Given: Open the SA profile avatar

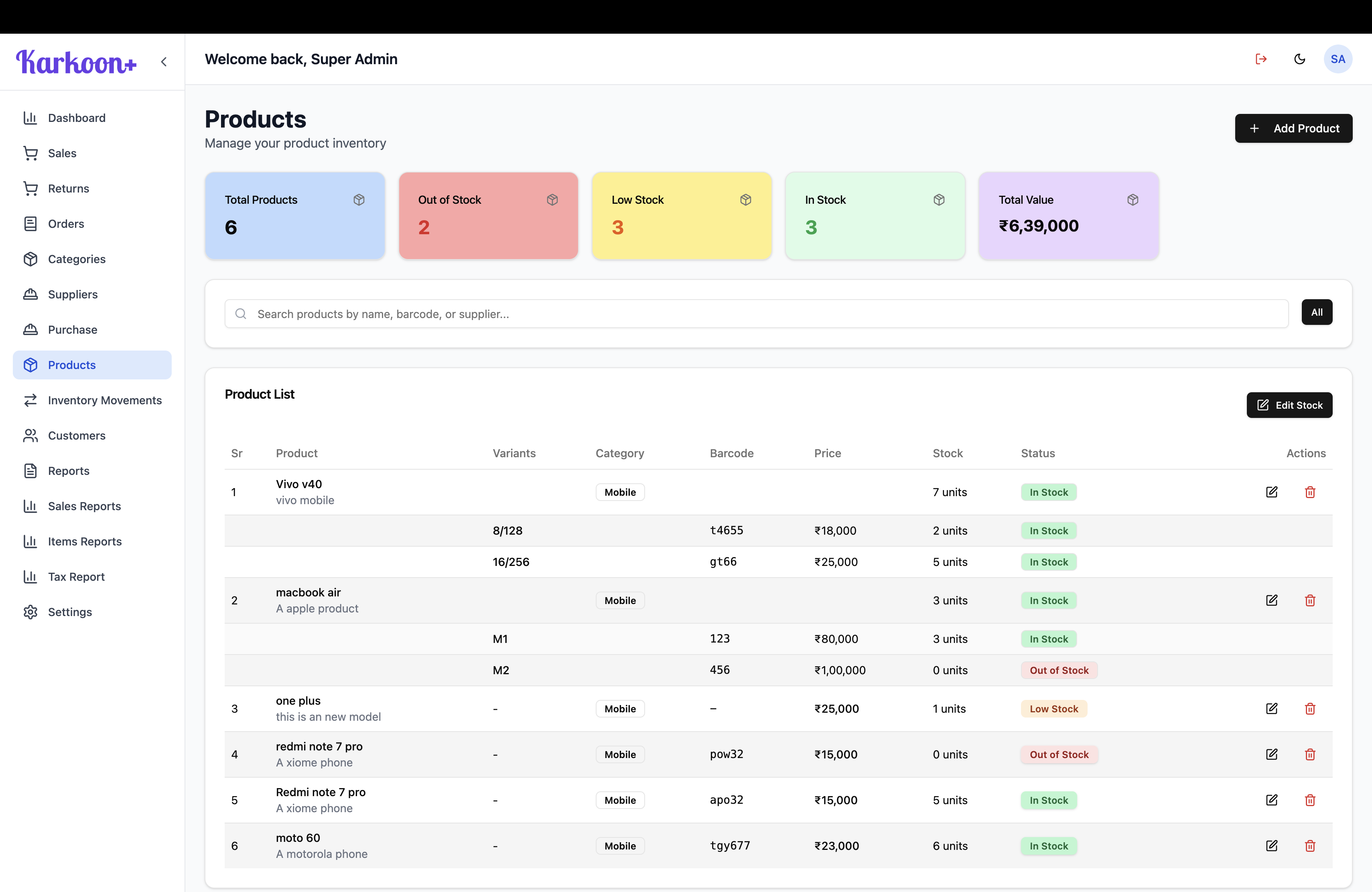Looking at the screenshot, I should [1339, 59].
